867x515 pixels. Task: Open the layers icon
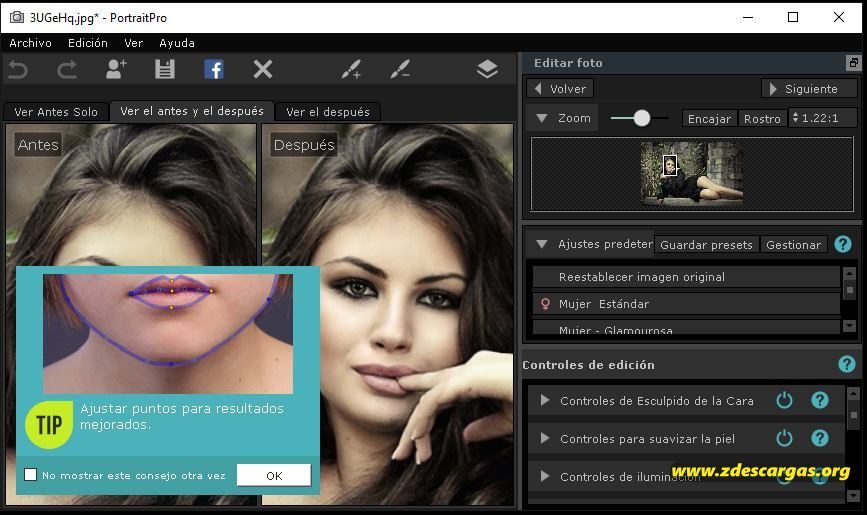[487, 70]
